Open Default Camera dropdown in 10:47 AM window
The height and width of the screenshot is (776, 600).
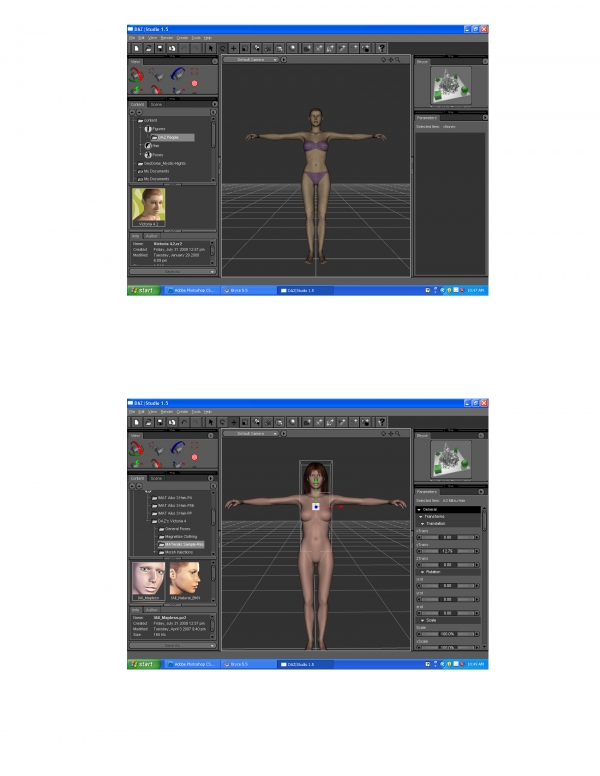pos(251,60)
